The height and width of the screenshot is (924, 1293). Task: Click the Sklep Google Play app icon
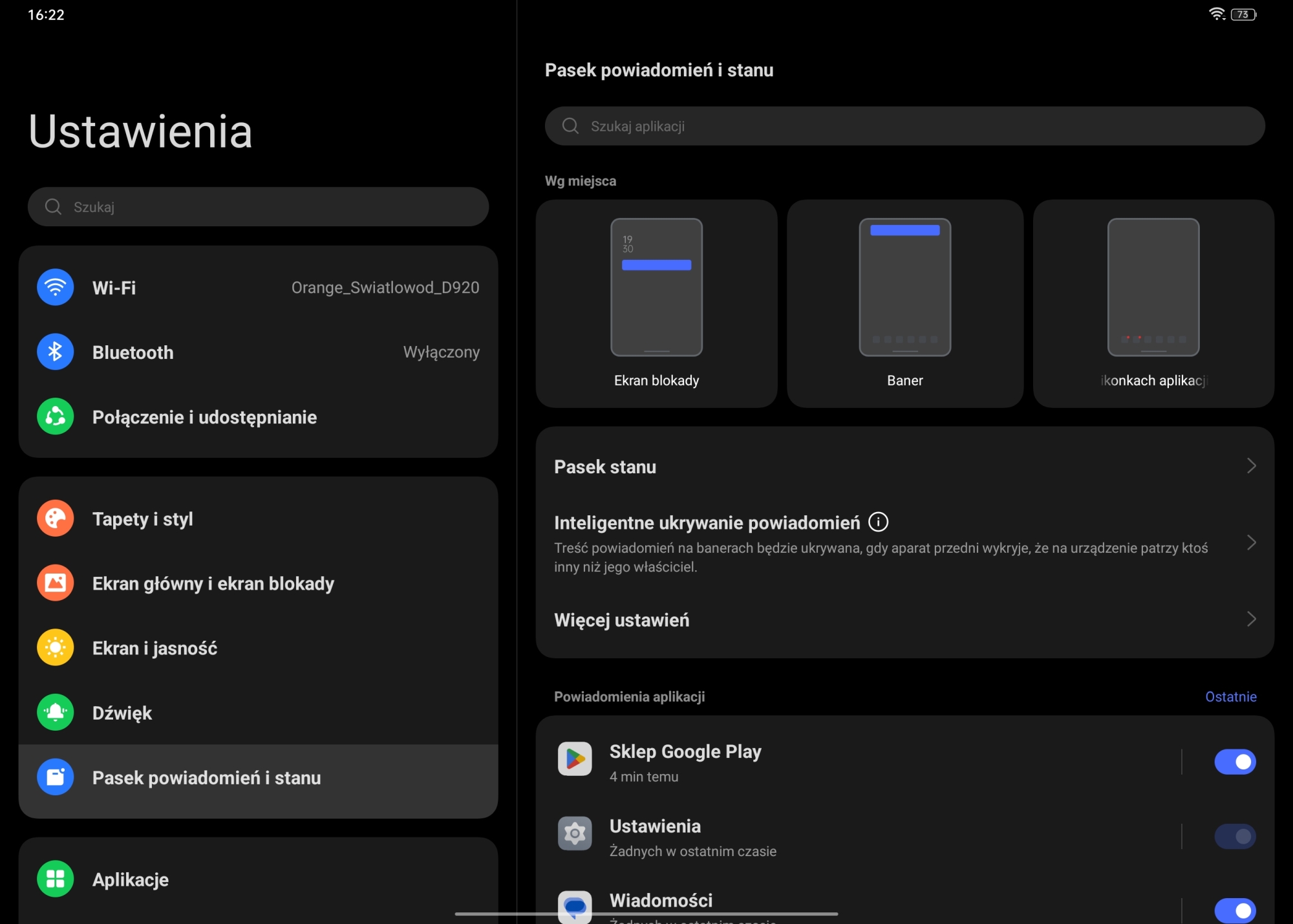[x=575, y=759]
